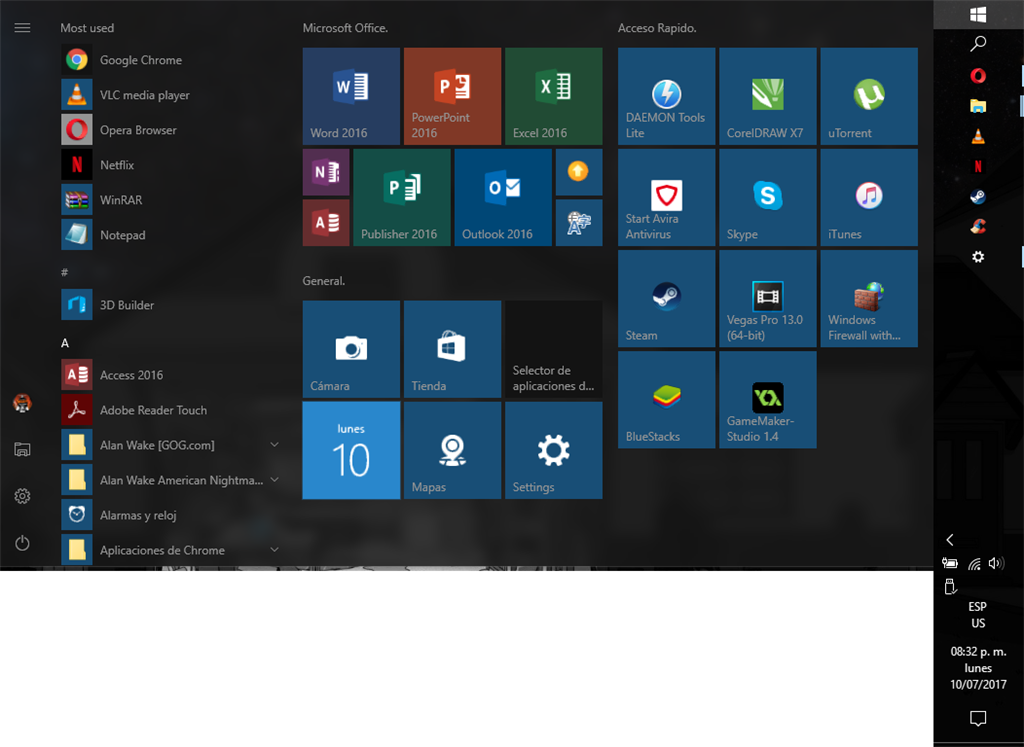Viewport: 1024px width, 747px height.
Task: Open the Settings tile in General group
Action: pos(554,451)
